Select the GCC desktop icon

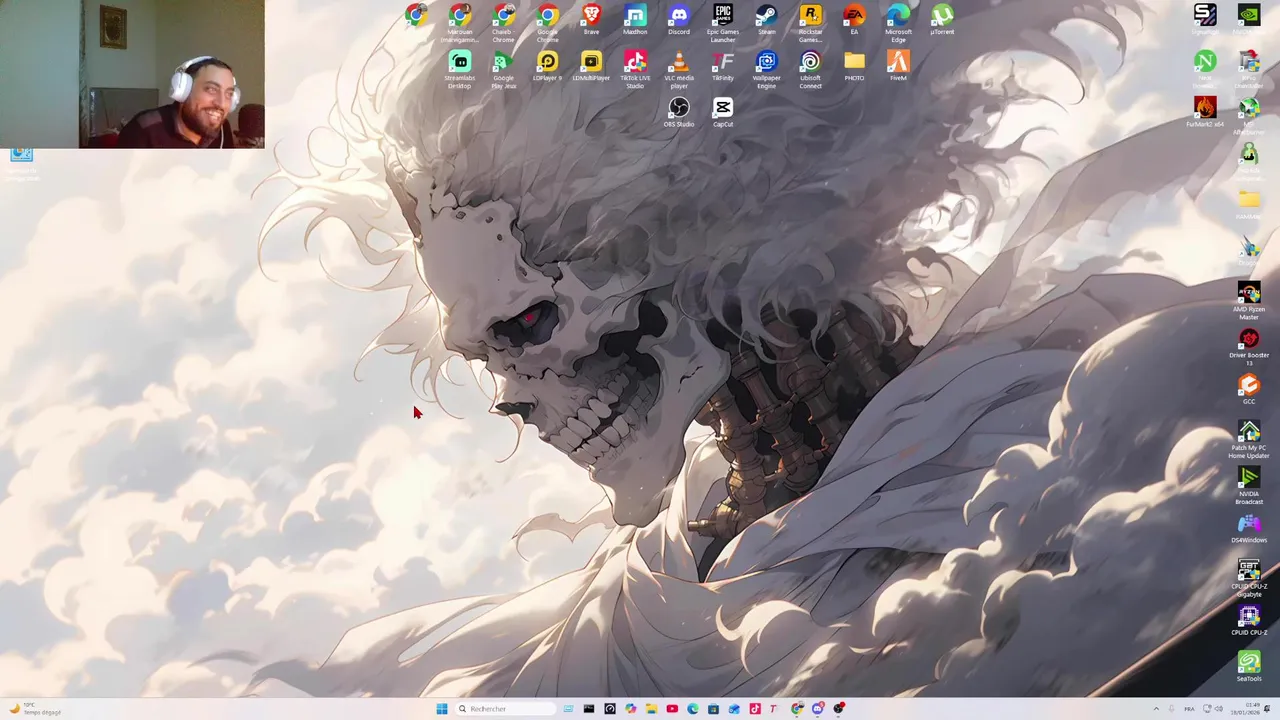[1249, 390]
